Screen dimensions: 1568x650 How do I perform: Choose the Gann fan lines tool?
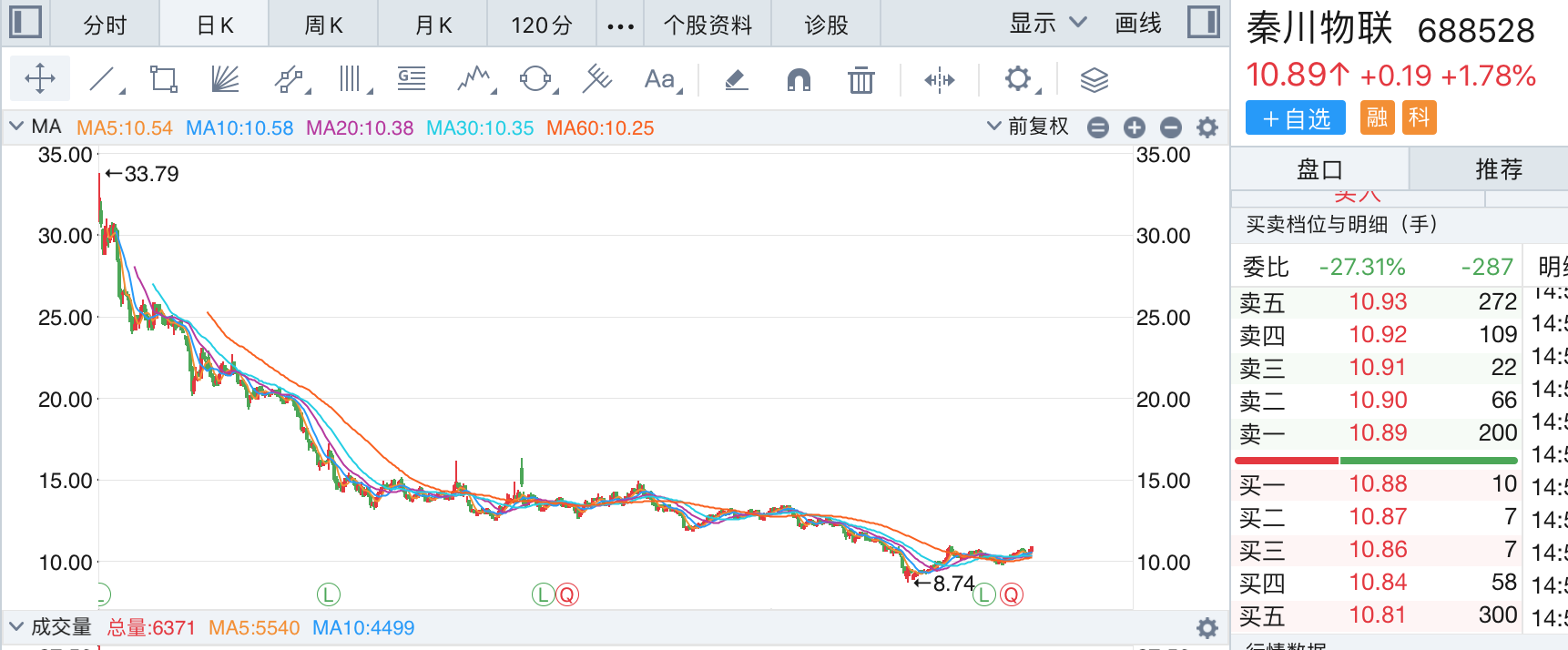pyautogui.click(x=224, y=79)
